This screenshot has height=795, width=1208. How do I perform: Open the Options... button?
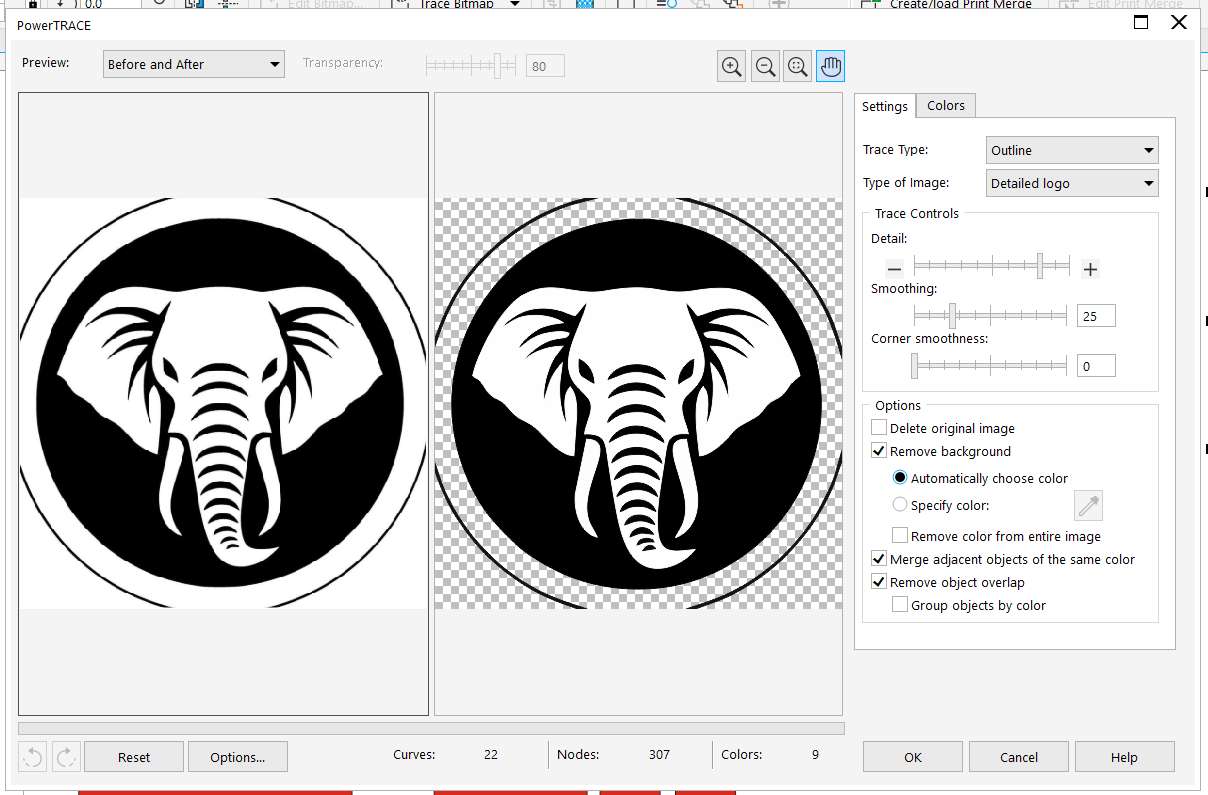click(238, 757)
